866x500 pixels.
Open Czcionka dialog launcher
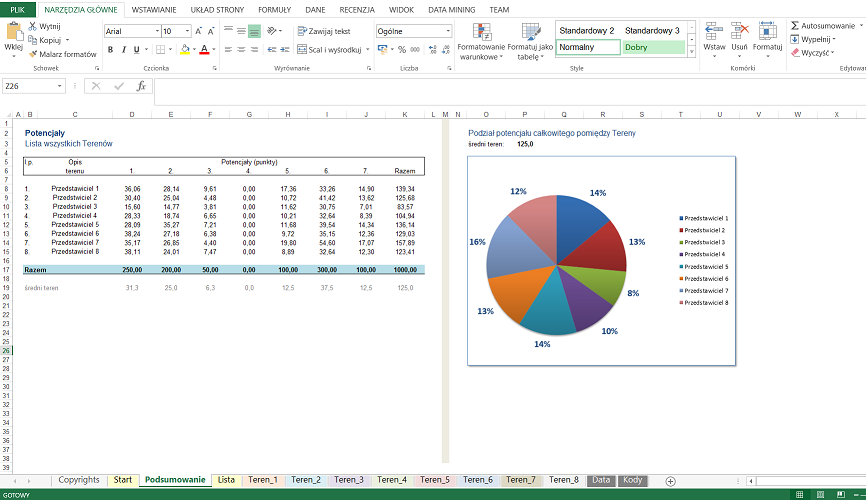(x=214, y=69)
